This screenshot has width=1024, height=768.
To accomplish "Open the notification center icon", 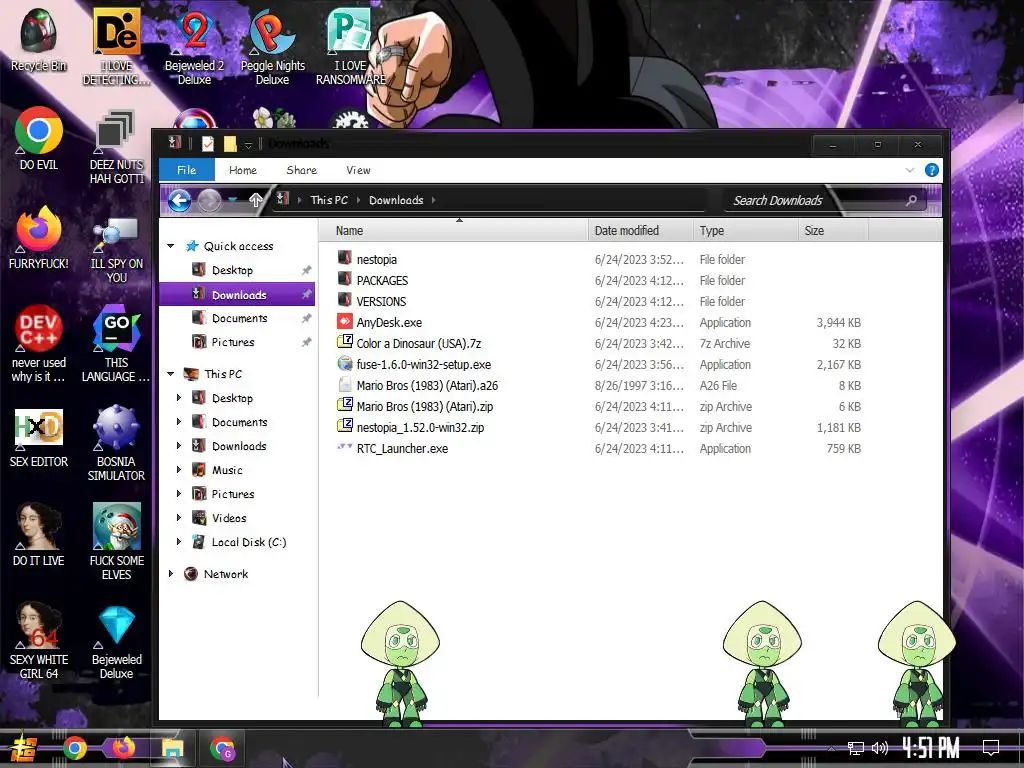I will (x=991, y=747).
